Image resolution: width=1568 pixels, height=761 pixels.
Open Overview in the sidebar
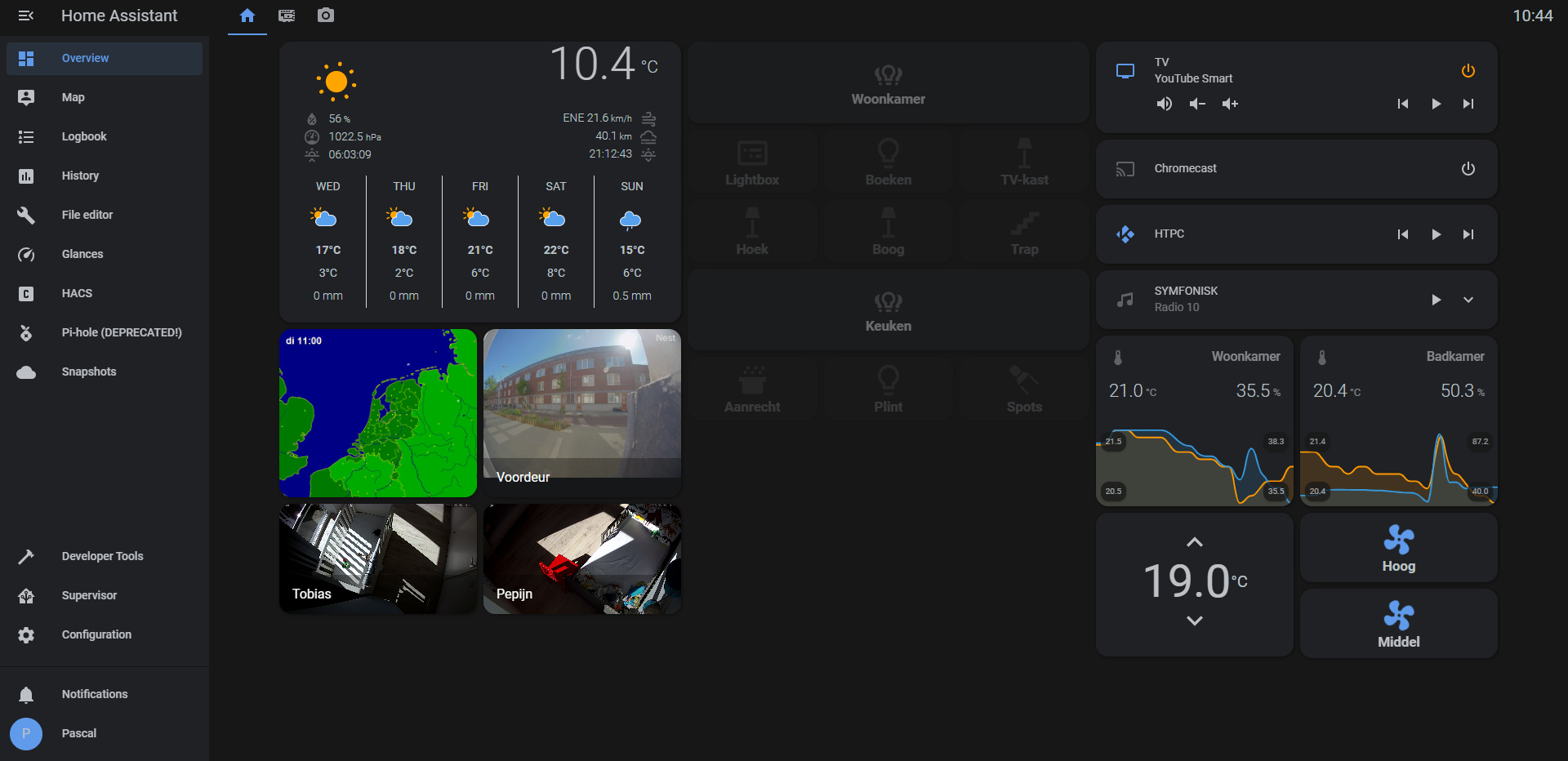(x=105, y=59)
